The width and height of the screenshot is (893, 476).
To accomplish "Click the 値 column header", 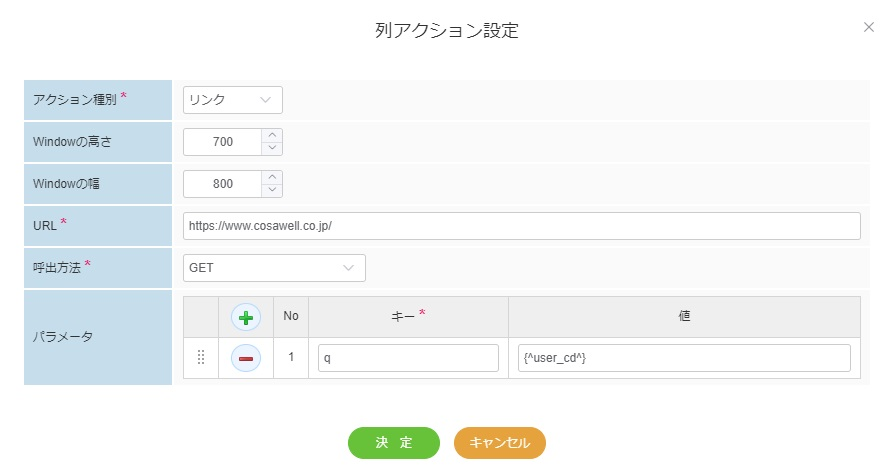I will 684,316.
